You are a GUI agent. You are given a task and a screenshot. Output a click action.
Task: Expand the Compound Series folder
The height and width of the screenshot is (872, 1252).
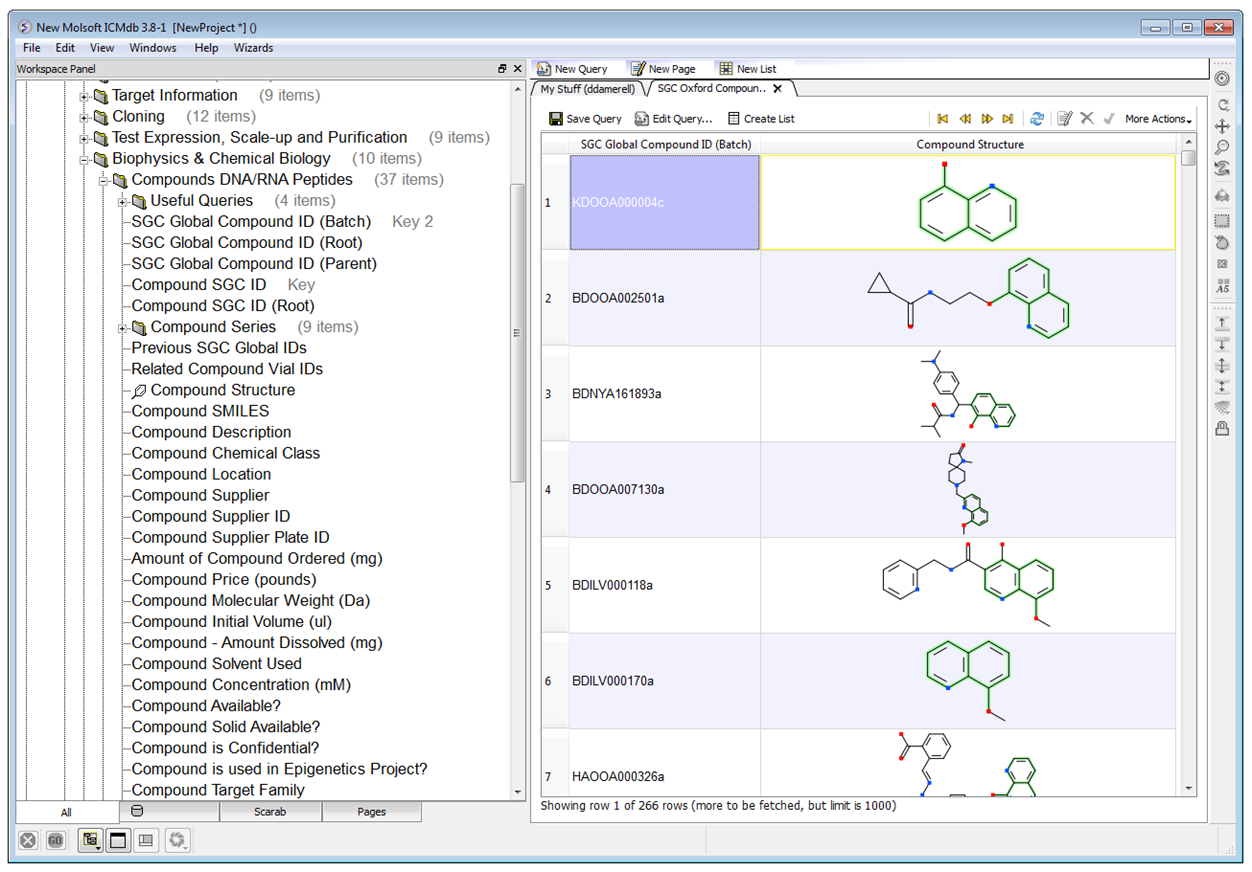(x=123, y=328)
